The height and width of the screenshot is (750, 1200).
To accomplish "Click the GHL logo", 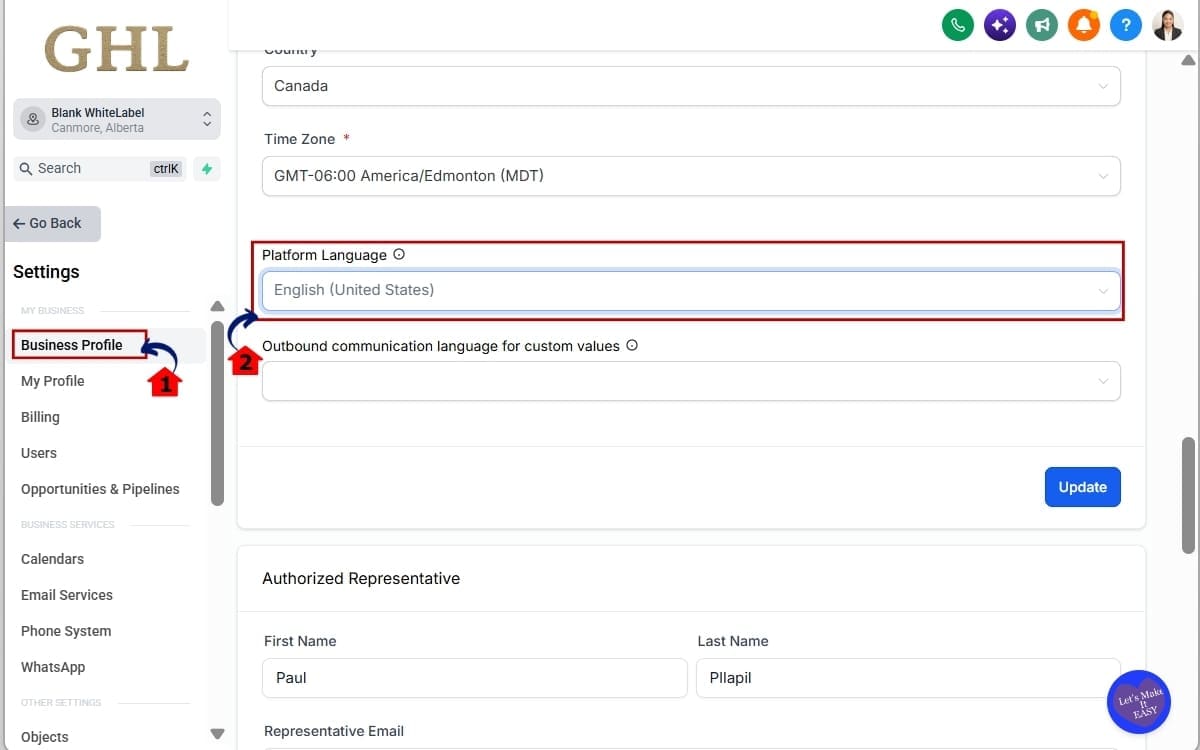I will click(116, 49).
